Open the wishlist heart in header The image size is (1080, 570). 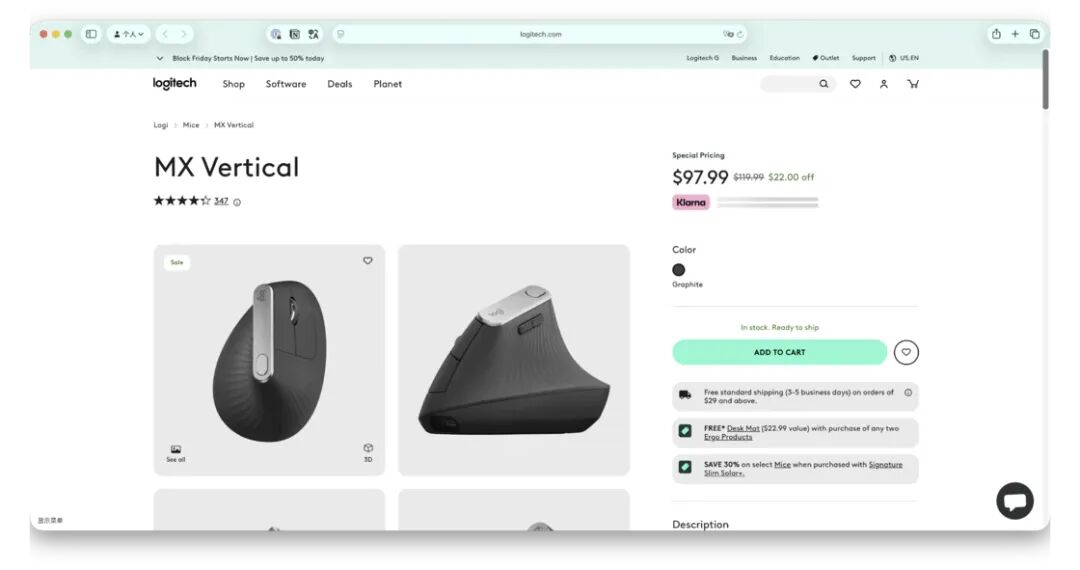[855, 84]
